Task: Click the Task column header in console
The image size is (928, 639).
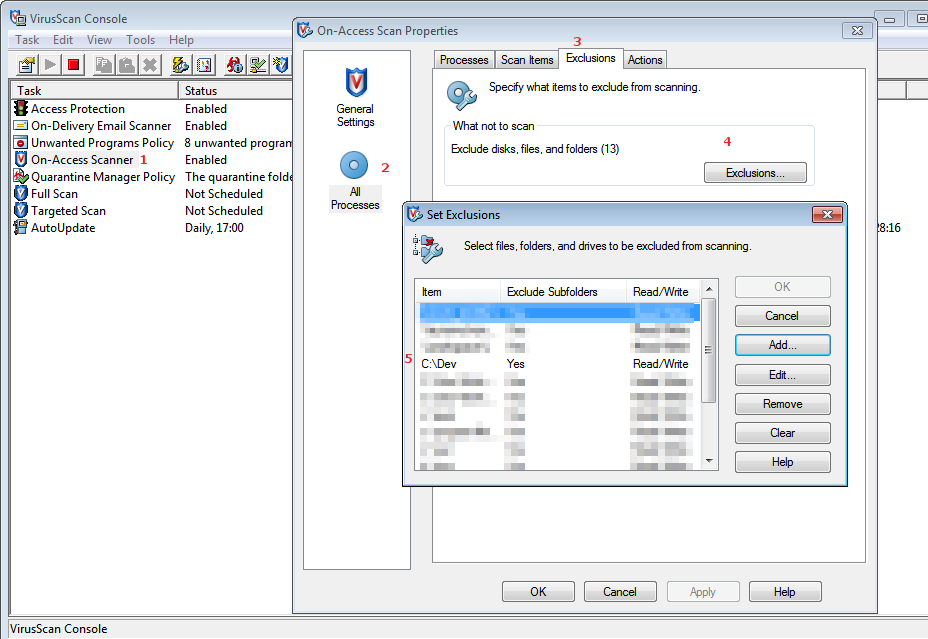Action: [95, 91]
